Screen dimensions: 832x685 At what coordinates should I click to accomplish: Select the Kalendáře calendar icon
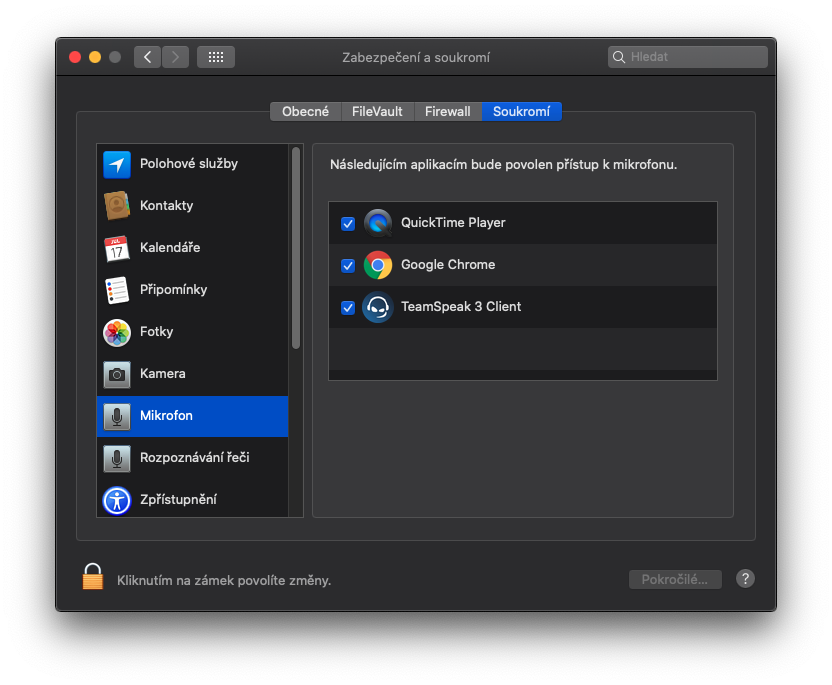pos(117,248)
